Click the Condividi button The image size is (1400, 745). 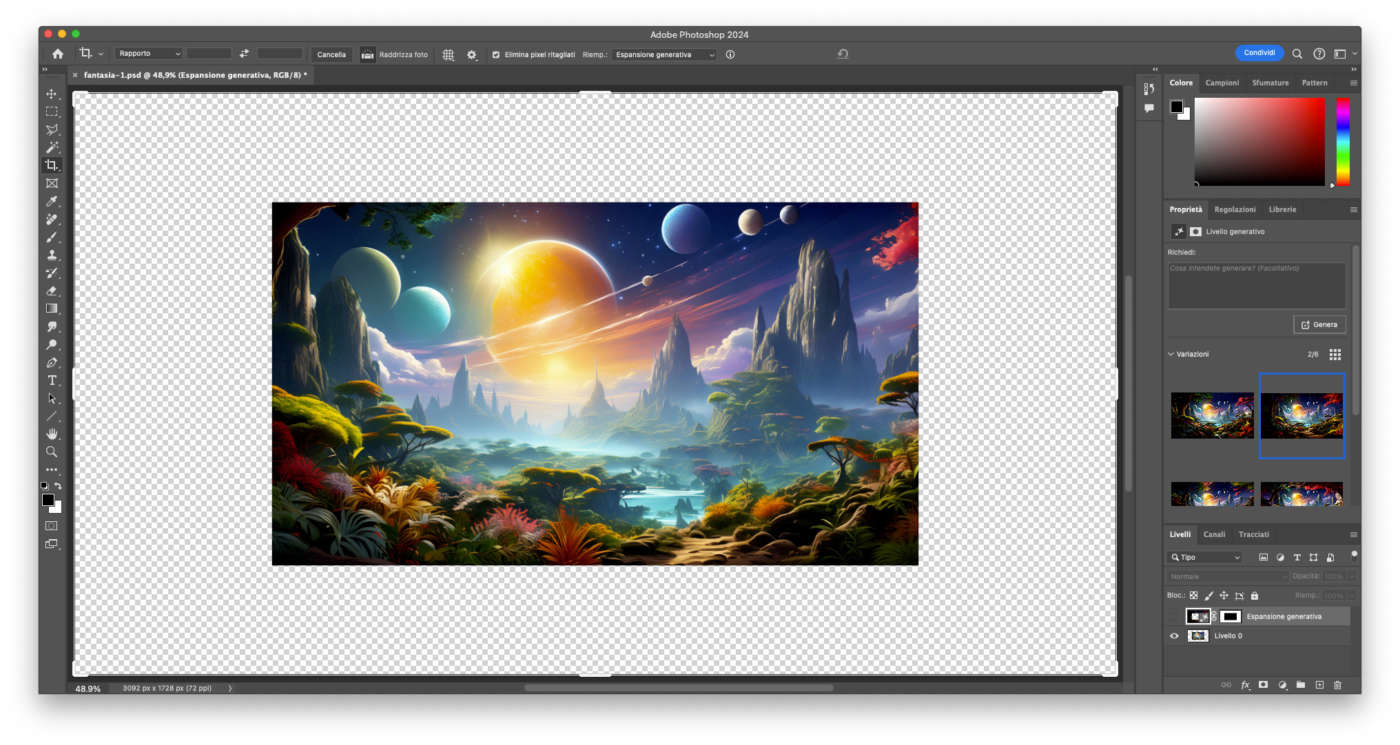[x=1259, y=53]
